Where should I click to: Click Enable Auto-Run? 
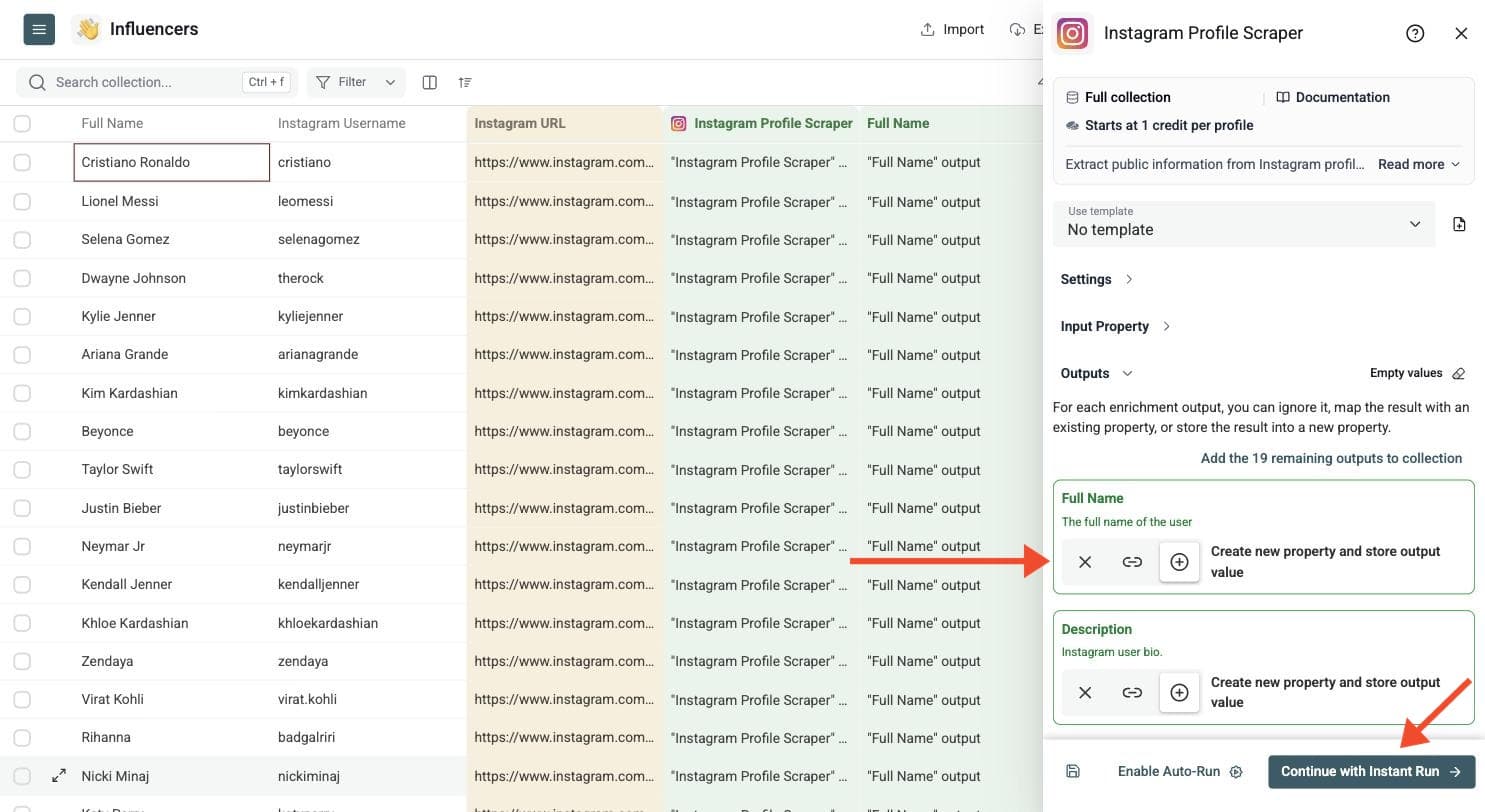click(x=1180, y=771)
